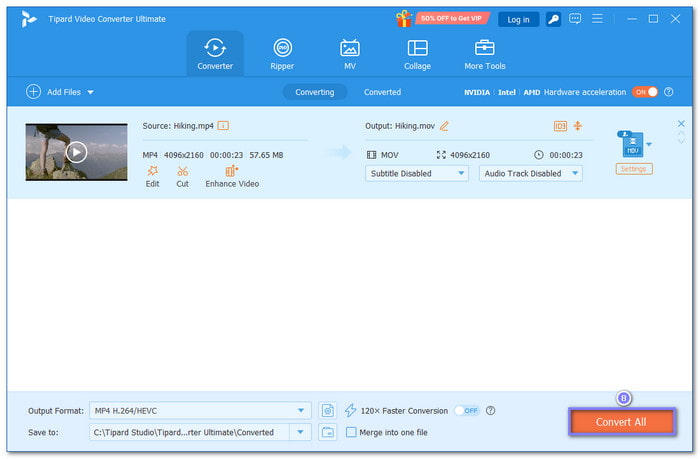Open the Converter tab

click(215, 54)
